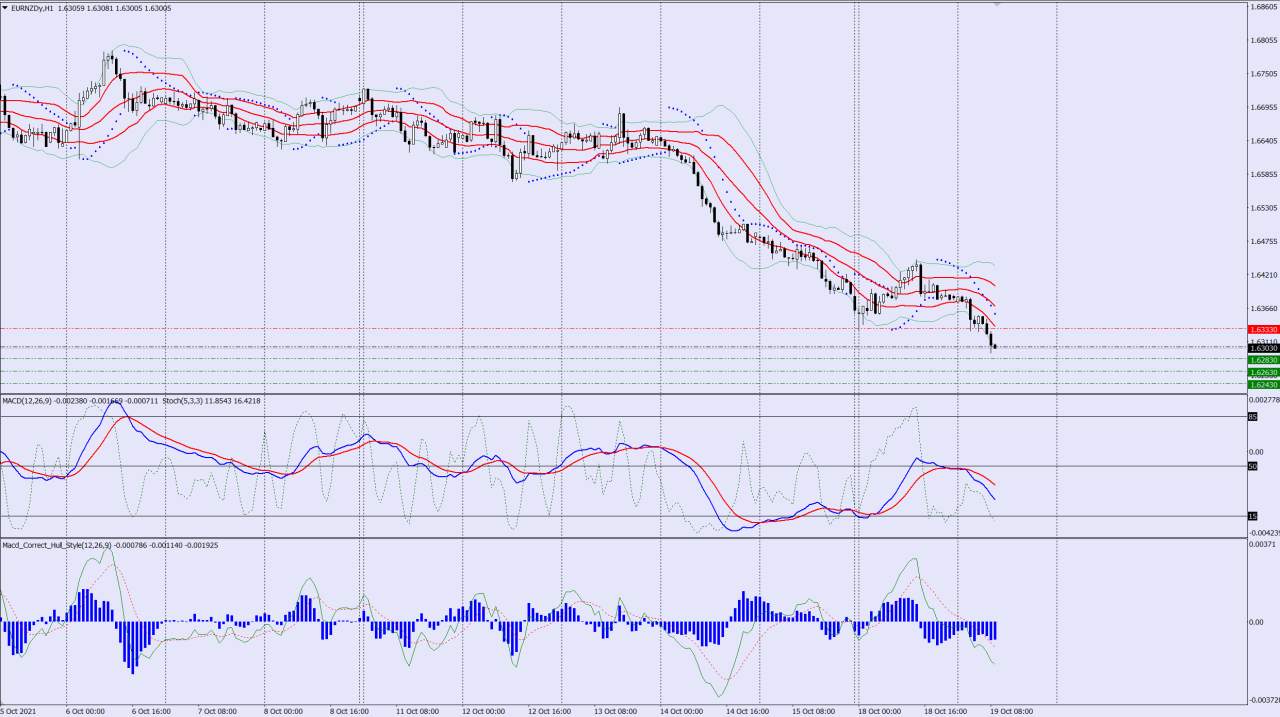Screen dimensions: 1280x717
Task: Click the chart shift marker at top edge
Action: [x=997, y=5]
